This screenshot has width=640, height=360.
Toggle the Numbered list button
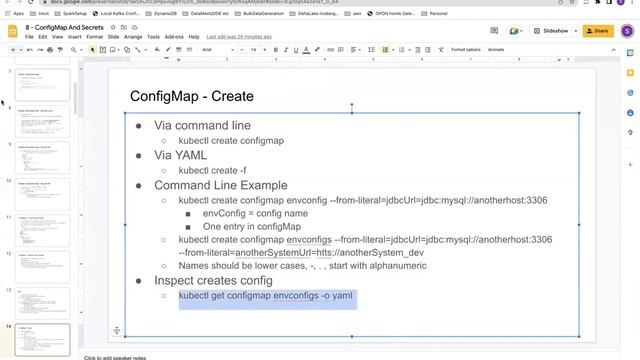click(x=385, y=50)
